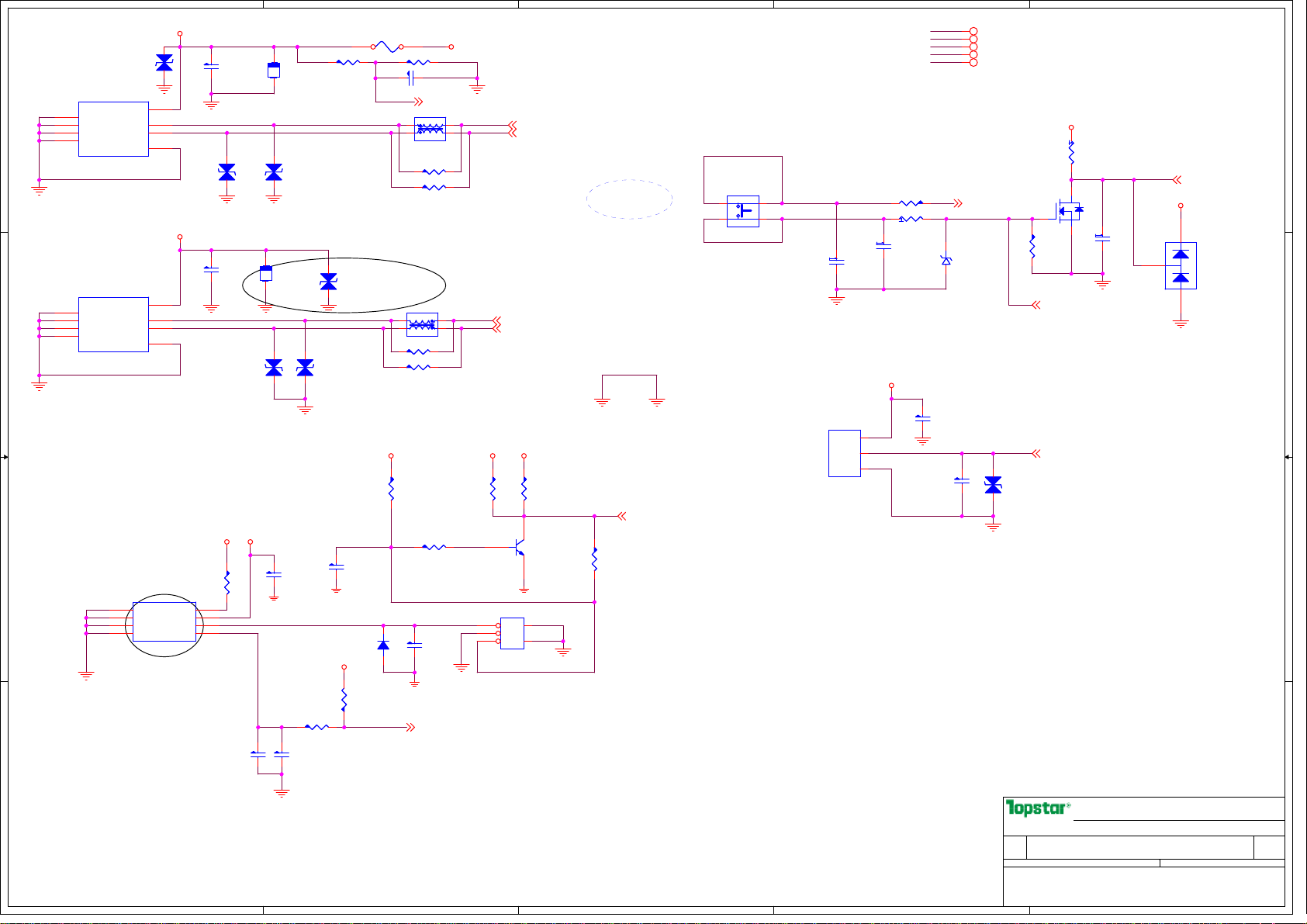The height and width of the screenshot is (924, 1307).
Task: Click the MOSFET transistor symbol
Action: click(x=1070, y=209)
